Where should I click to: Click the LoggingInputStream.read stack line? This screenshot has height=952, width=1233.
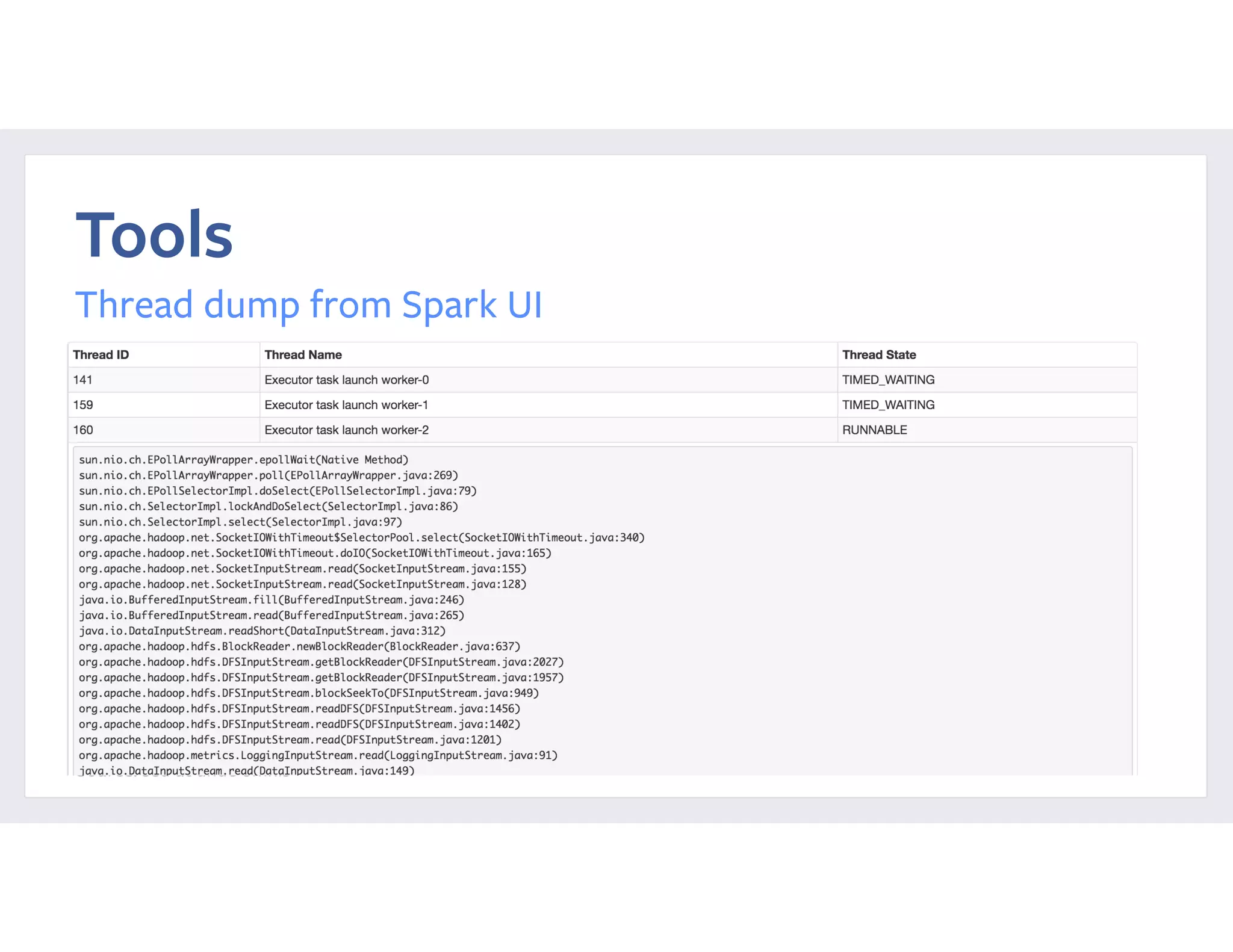[x=318, y=756]
